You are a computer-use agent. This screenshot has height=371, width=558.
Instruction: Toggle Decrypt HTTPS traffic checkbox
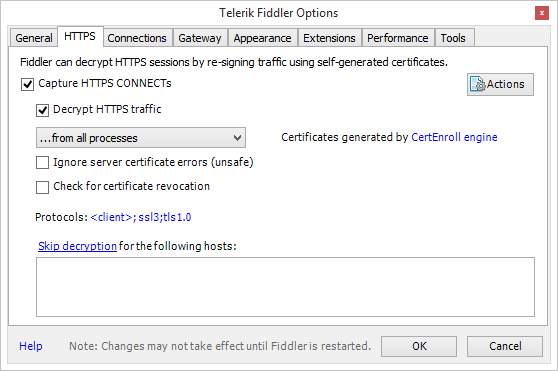click(42, 110)
